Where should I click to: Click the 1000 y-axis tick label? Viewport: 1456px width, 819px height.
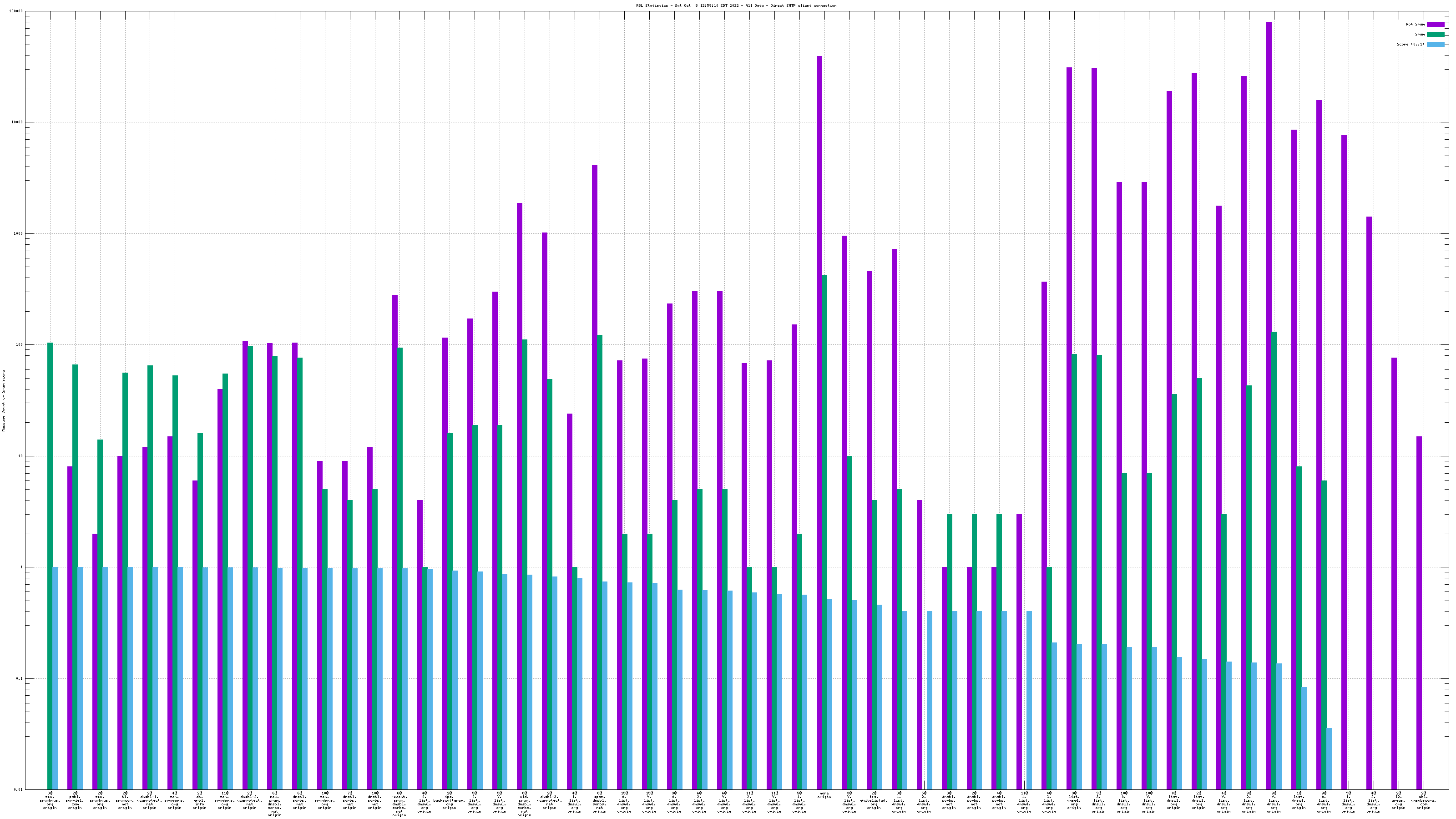18,233
